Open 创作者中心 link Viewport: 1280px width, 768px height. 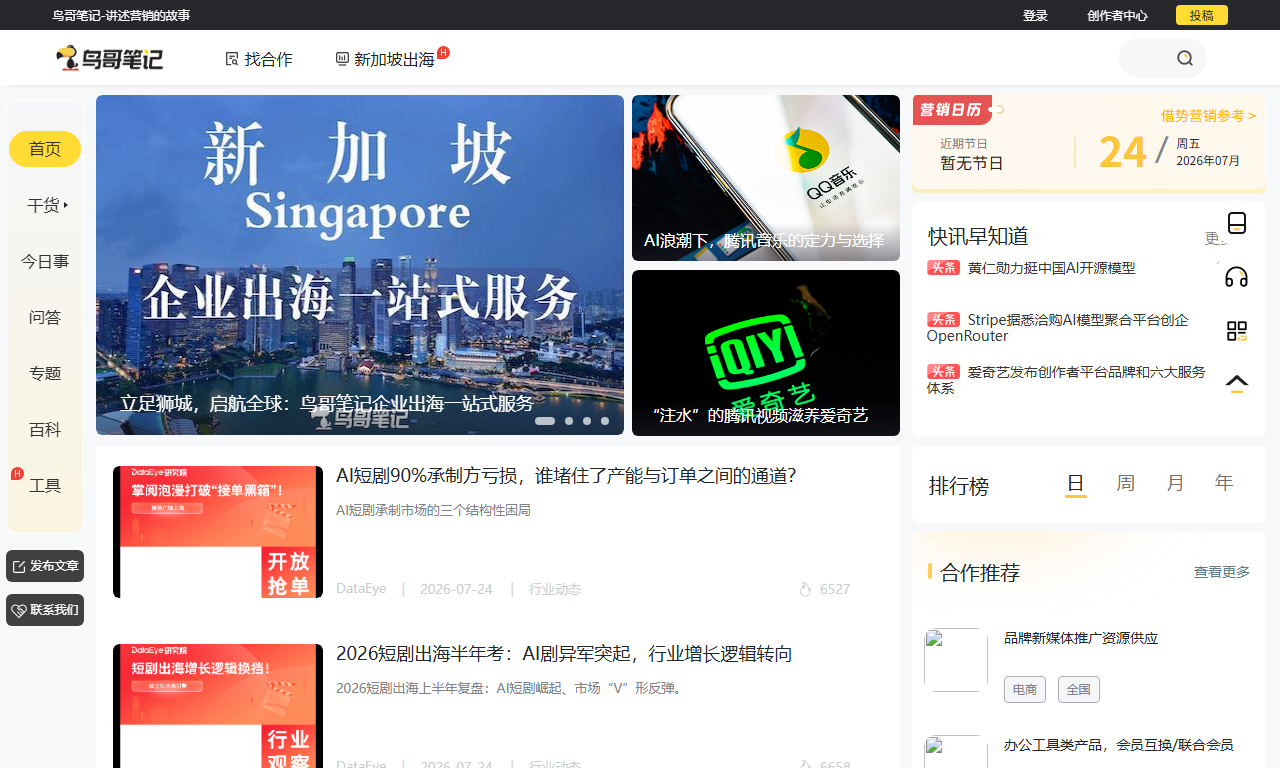[1117, 15]
